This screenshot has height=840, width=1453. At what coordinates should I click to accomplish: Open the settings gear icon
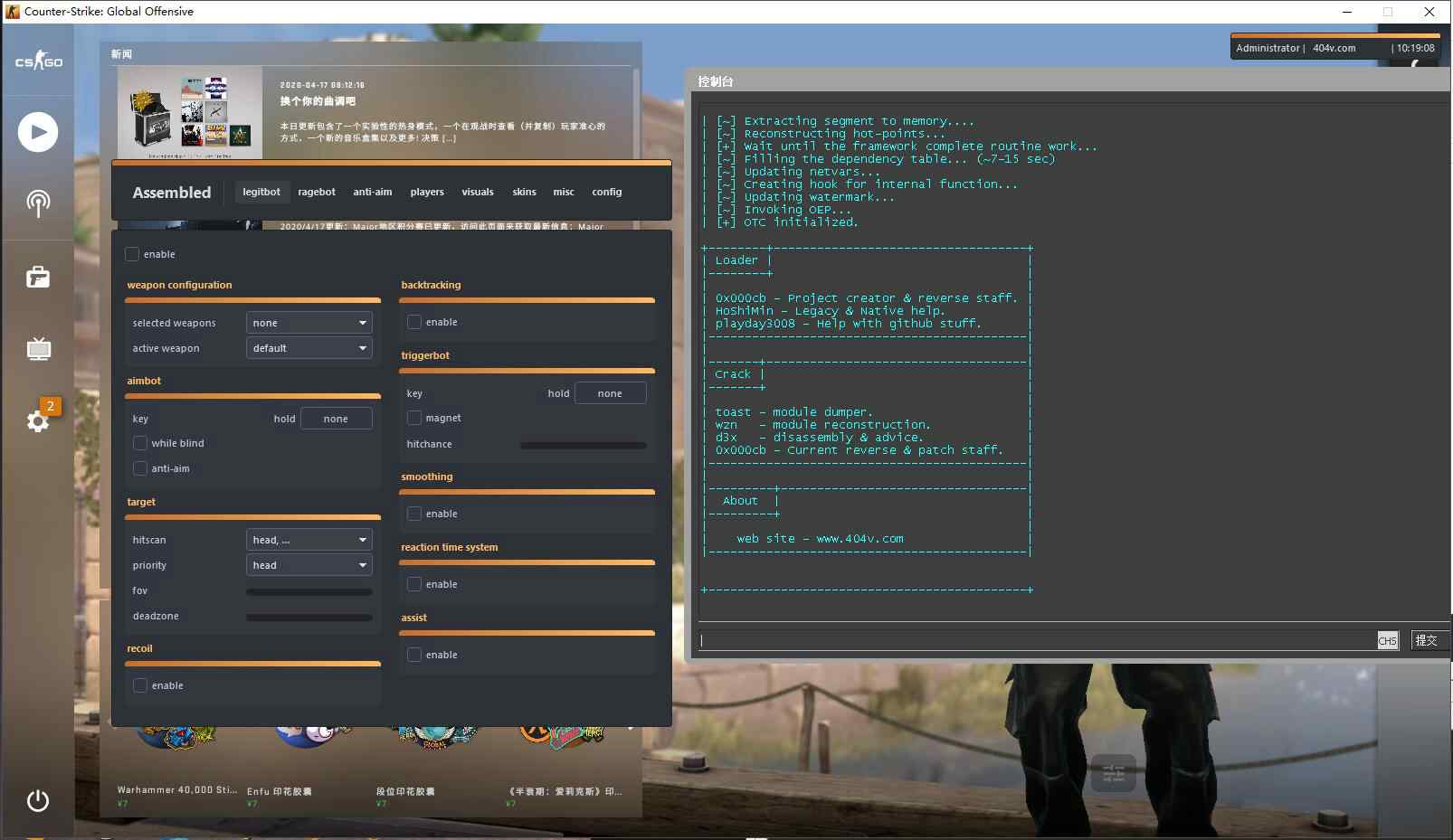tap(37, 421)
